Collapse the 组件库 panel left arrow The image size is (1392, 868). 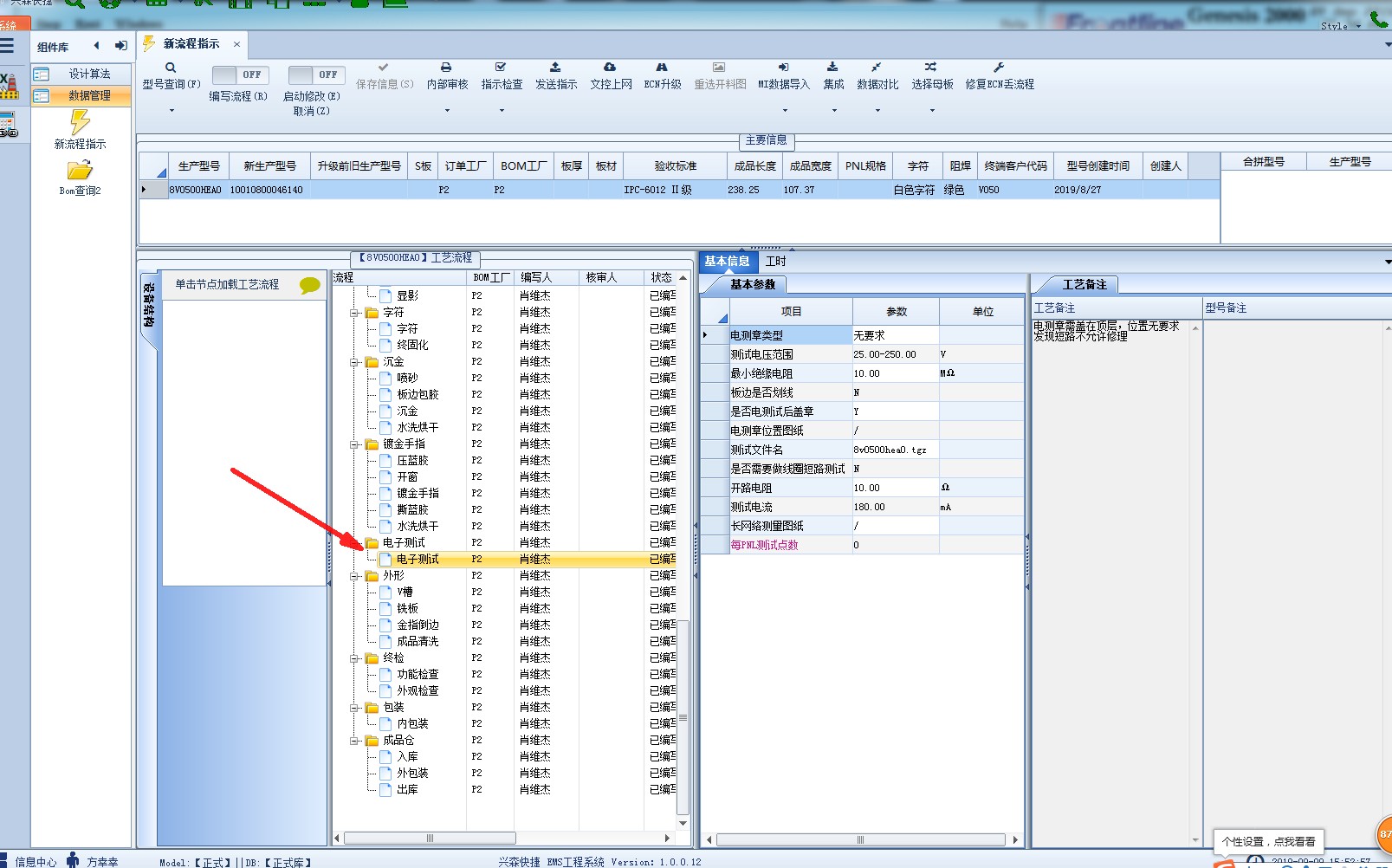coord(96,46)
